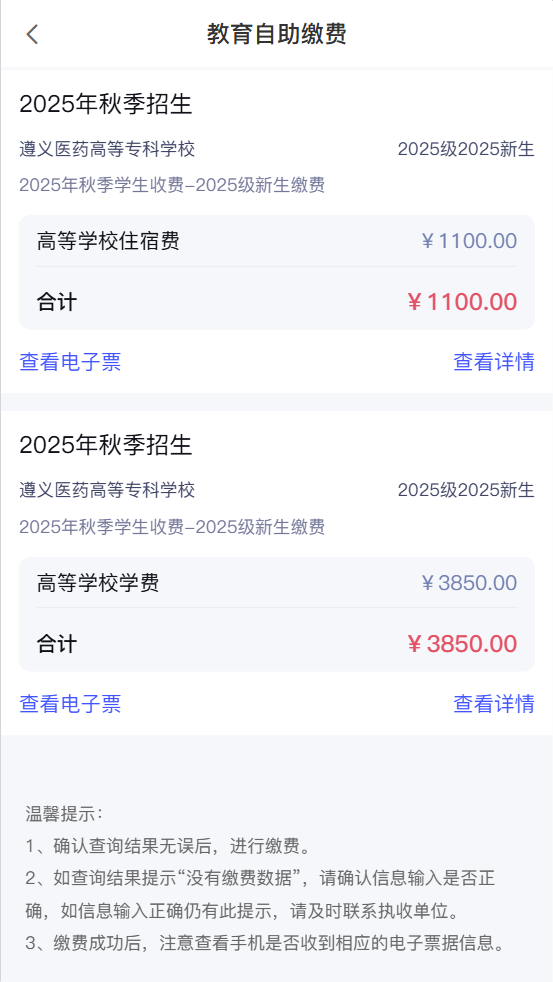
Task: Click the grey ¥3850.00 tuition fee amount
Action: [469, 582]
